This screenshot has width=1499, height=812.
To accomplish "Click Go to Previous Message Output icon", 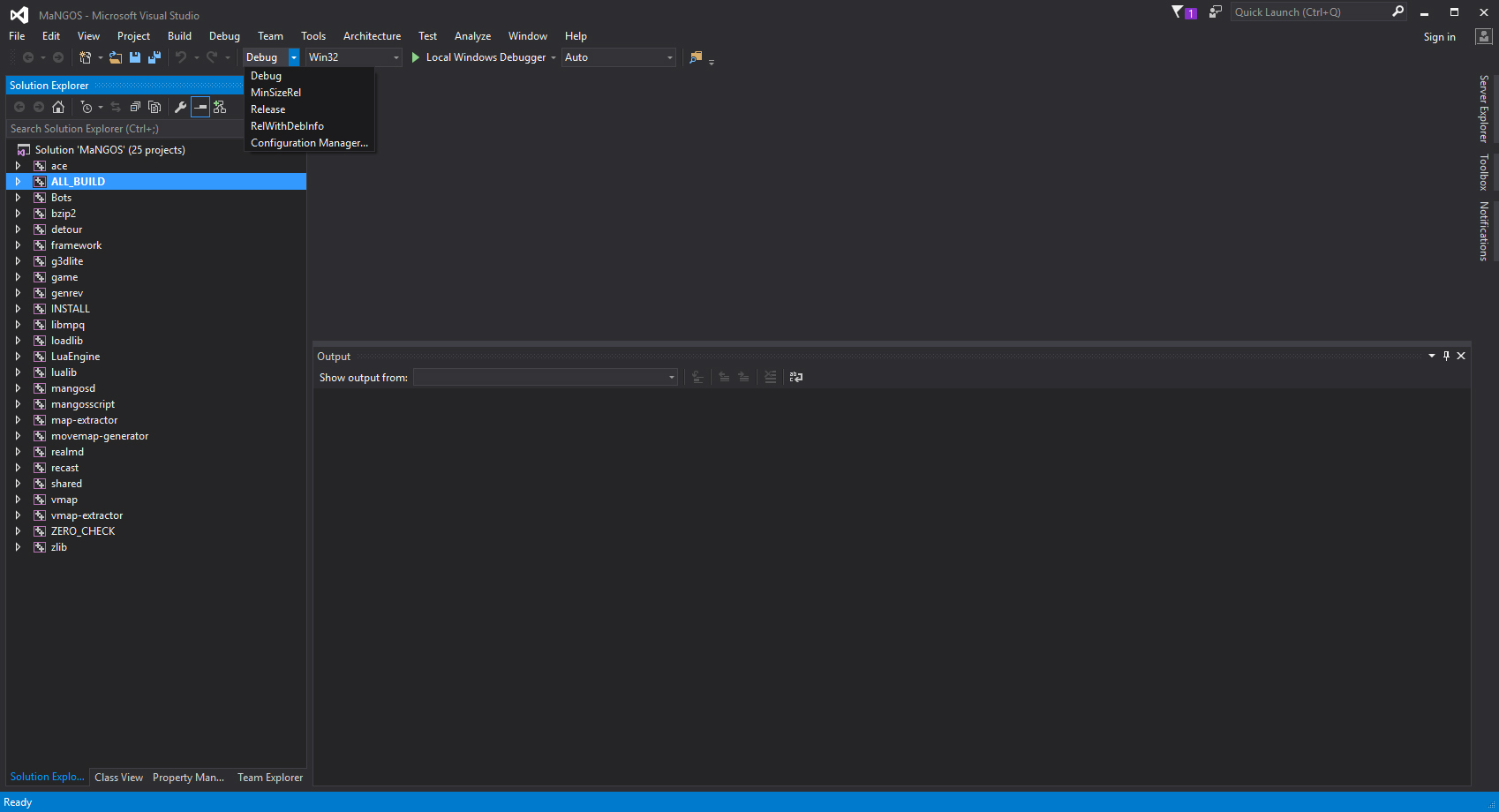I will coord(724,377).
